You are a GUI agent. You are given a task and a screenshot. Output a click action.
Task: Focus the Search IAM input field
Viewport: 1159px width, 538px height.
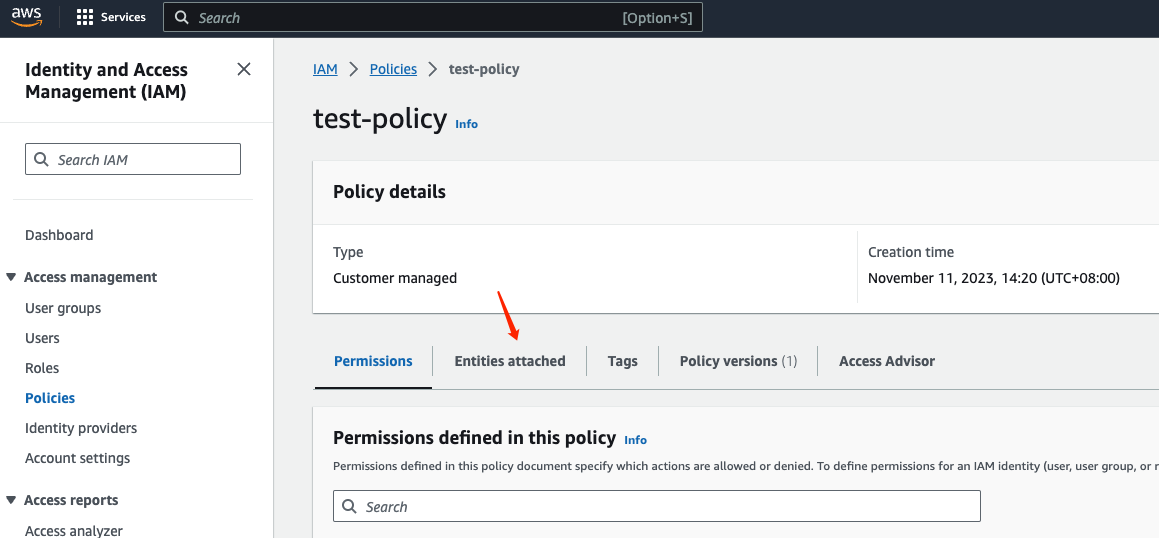(x=133, y=159)
